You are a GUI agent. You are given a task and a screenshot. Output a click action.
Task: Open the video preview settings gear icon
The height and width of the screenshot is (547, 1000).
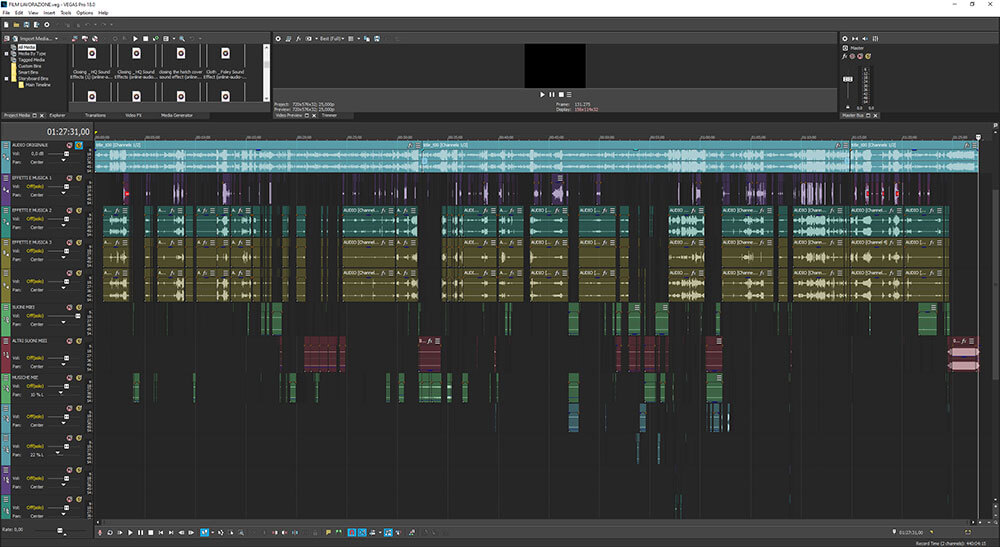click(x=278, y=38)
